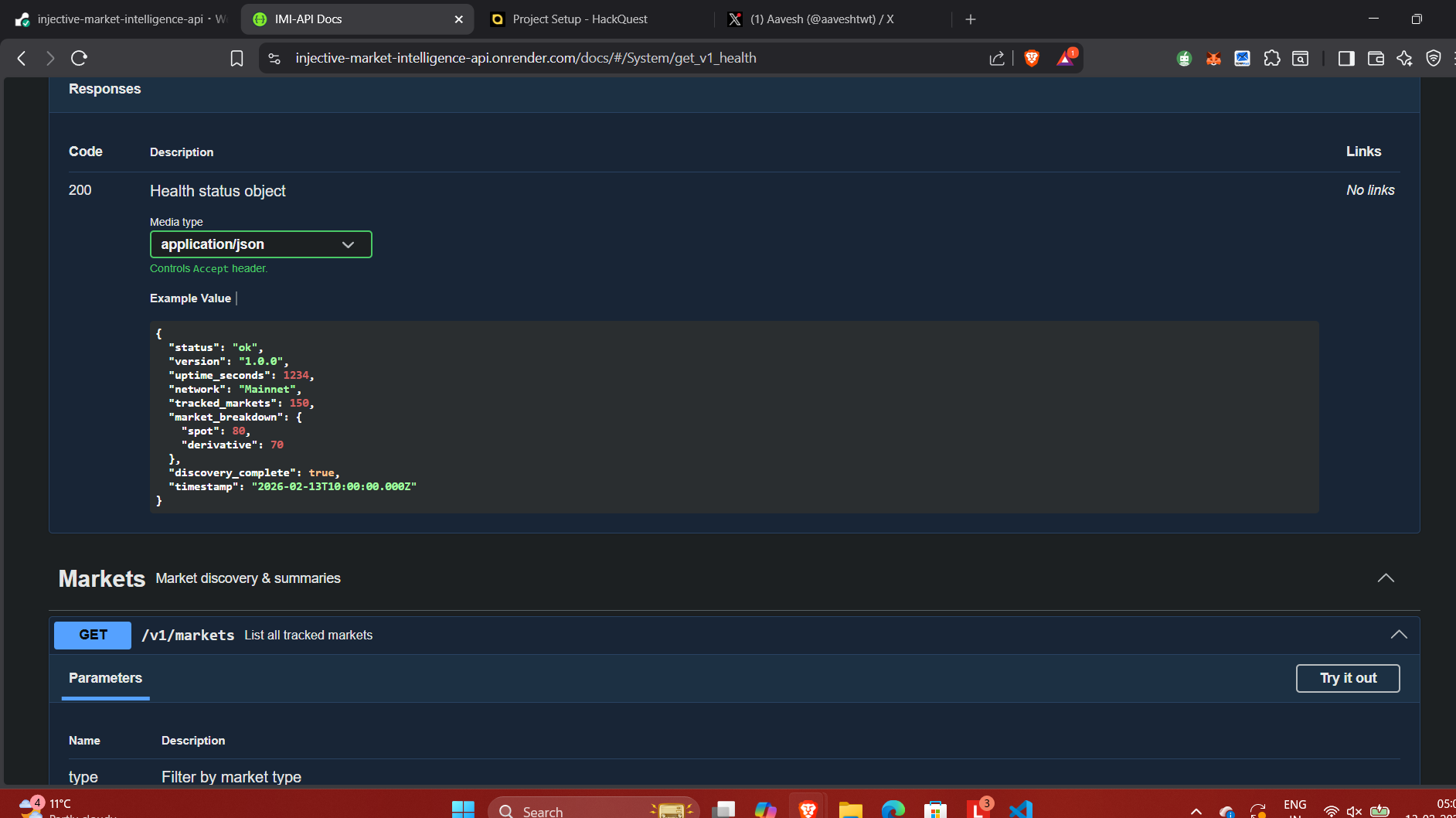This screenshot has width=1456, height=818.
Task: Switch to the Project Setup - HackQuest tab
Action: click(x=580, y=19)
